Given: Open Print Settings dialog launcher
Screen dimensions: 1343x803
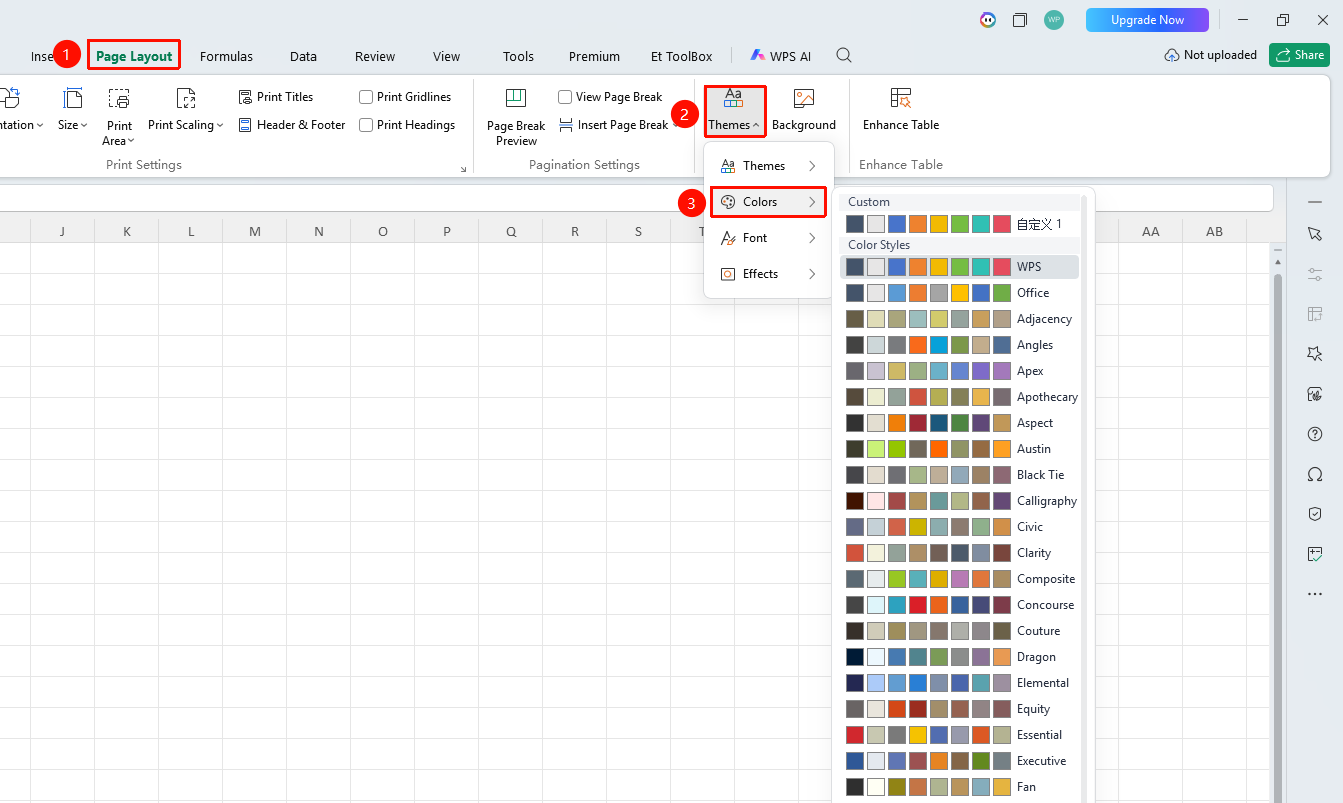Looking at the screenshot, I should (x=463, y=169).
